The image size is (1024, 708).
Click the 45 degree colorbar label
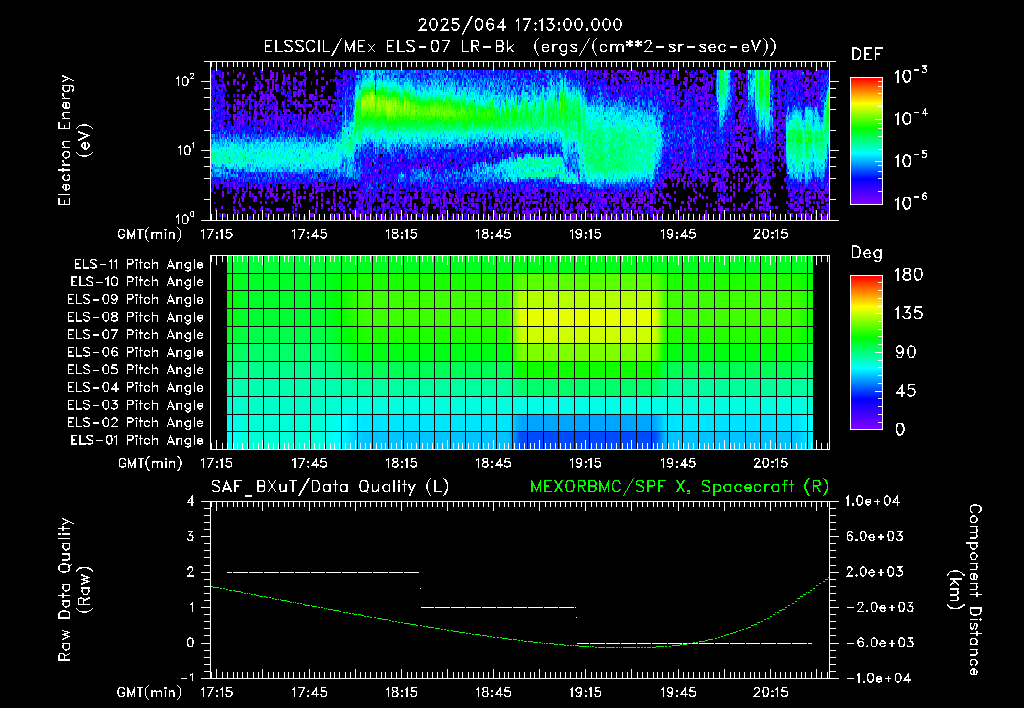[x=906, y=391]
